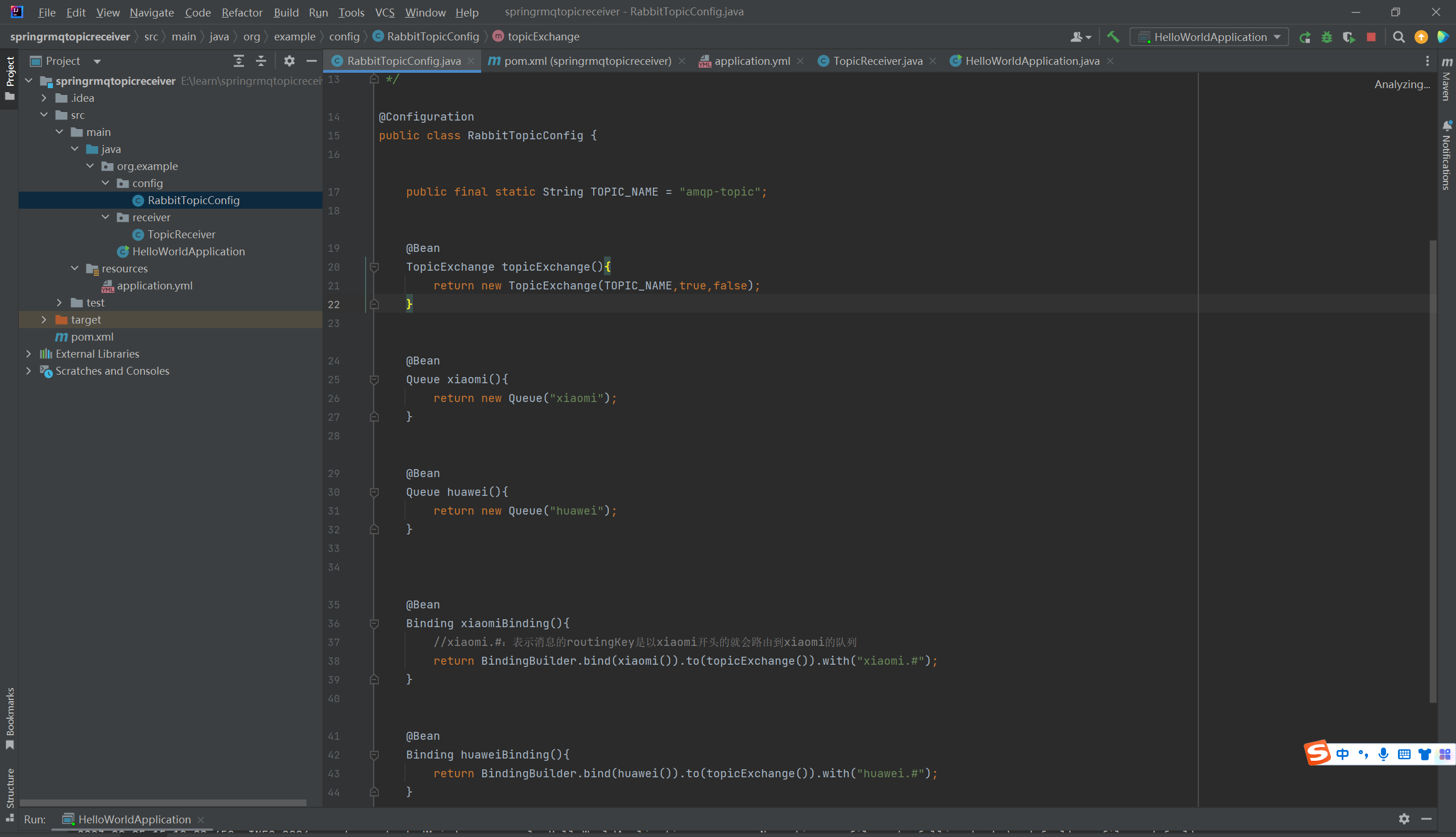Switch to the TopicReceiver.java tab
This screenshot has width=1456, height=837.
877,61
